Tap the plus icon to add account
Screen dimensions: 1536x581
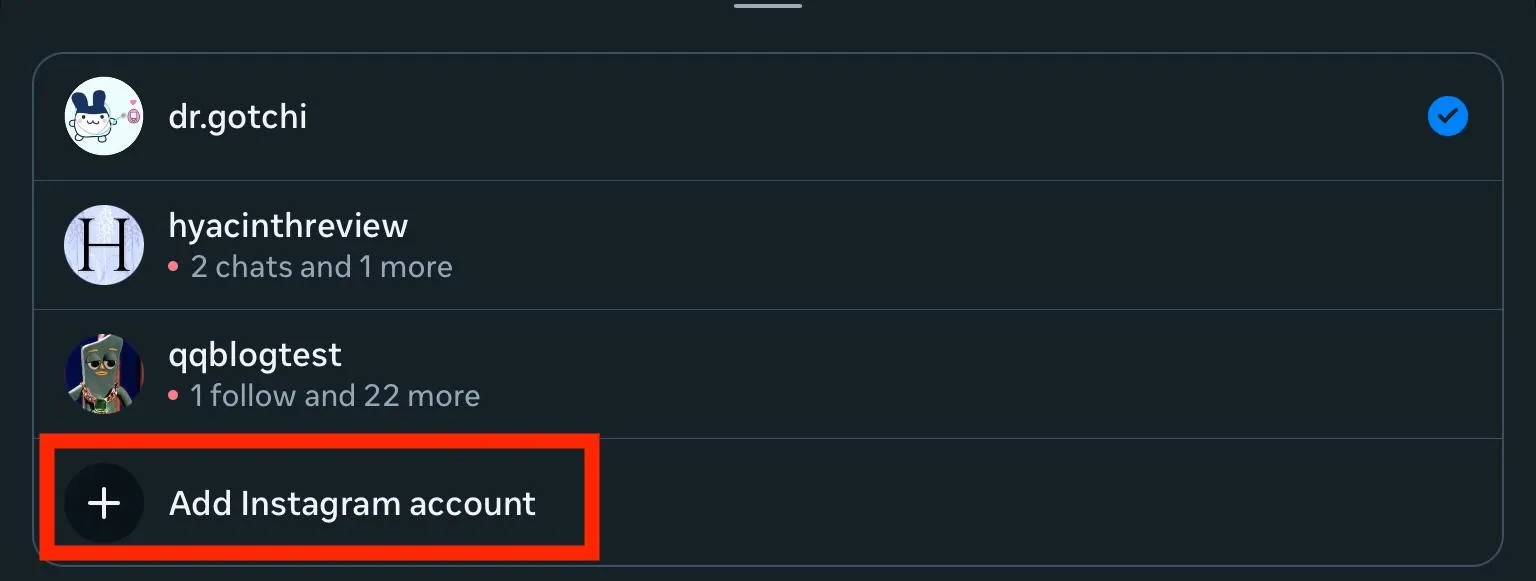(x=104, y=503)
